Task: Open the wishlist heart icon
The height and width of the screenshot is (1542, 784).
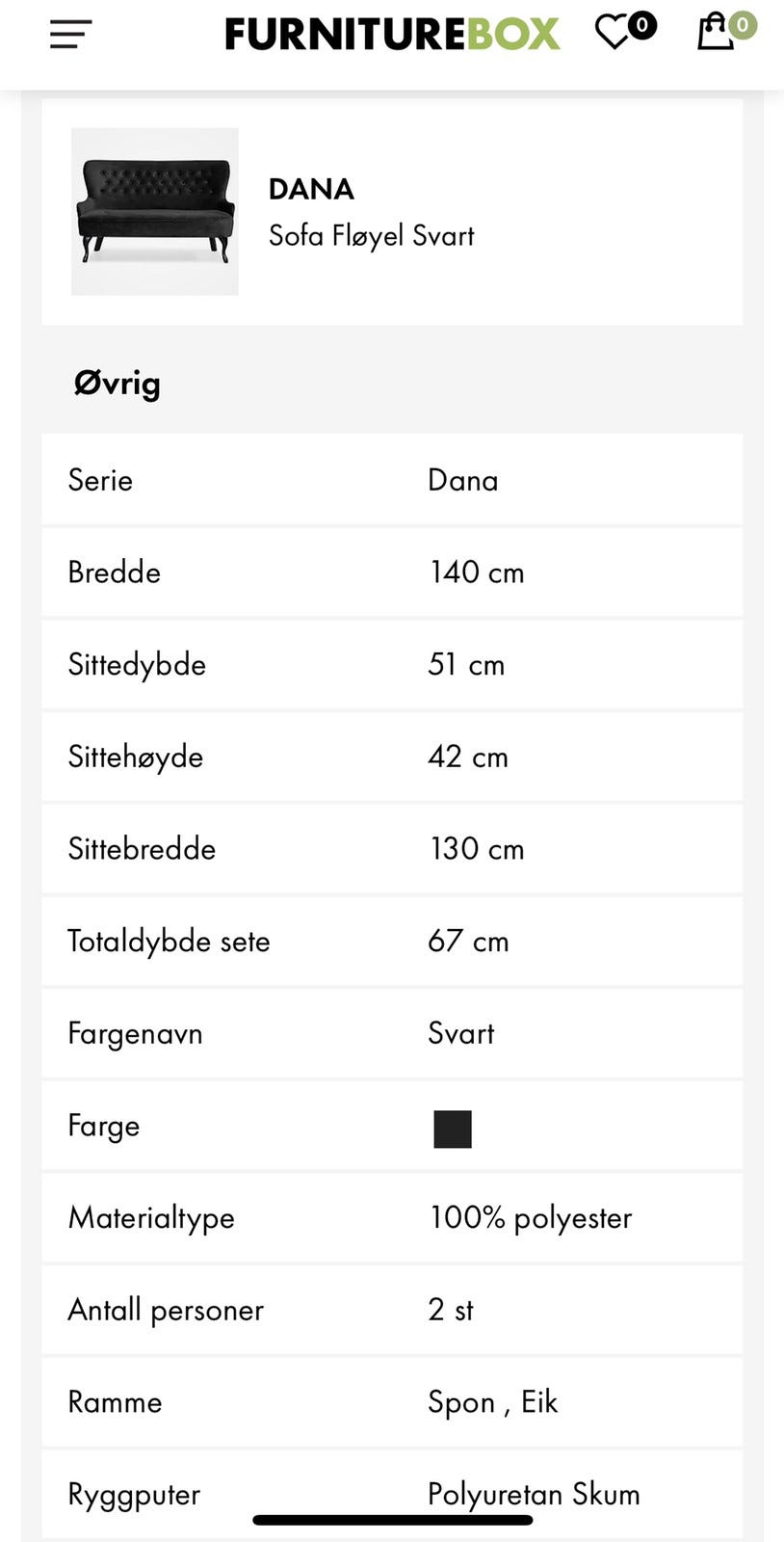Action: 614,33
